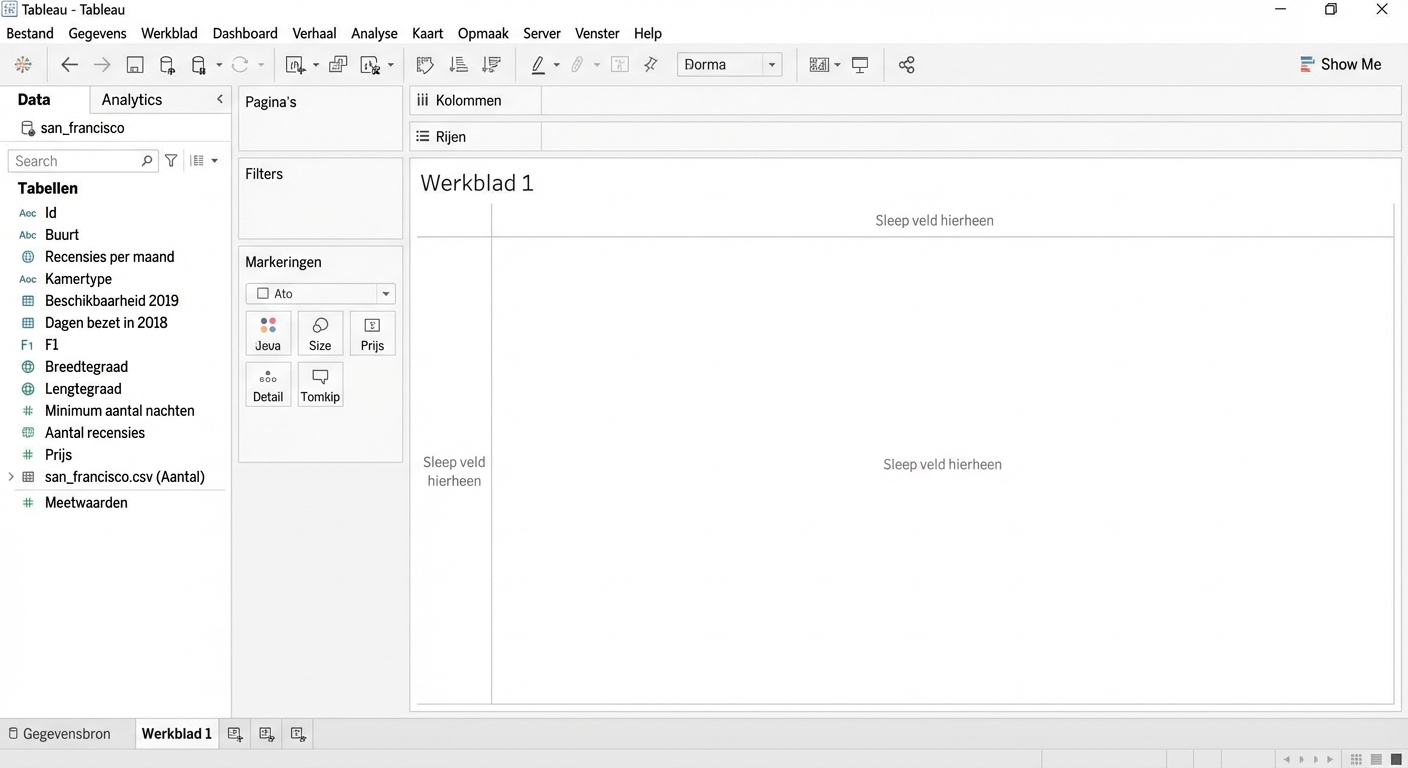Toggle the Highlight pen in the toolbar
This screenshot has height=768, width=1408.
(x=538, y=64)
